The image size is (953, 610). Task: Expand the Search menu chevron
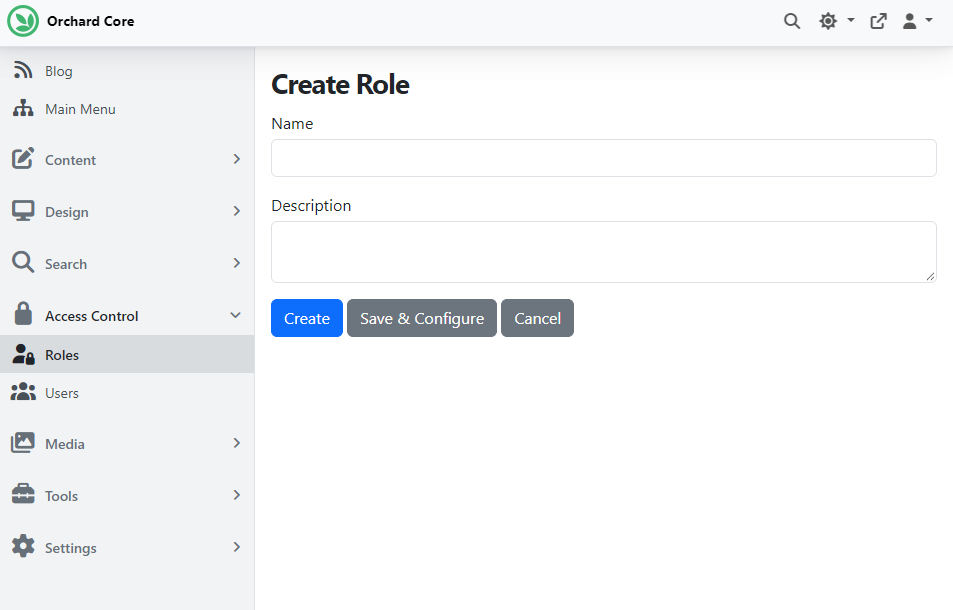[236, 263]
